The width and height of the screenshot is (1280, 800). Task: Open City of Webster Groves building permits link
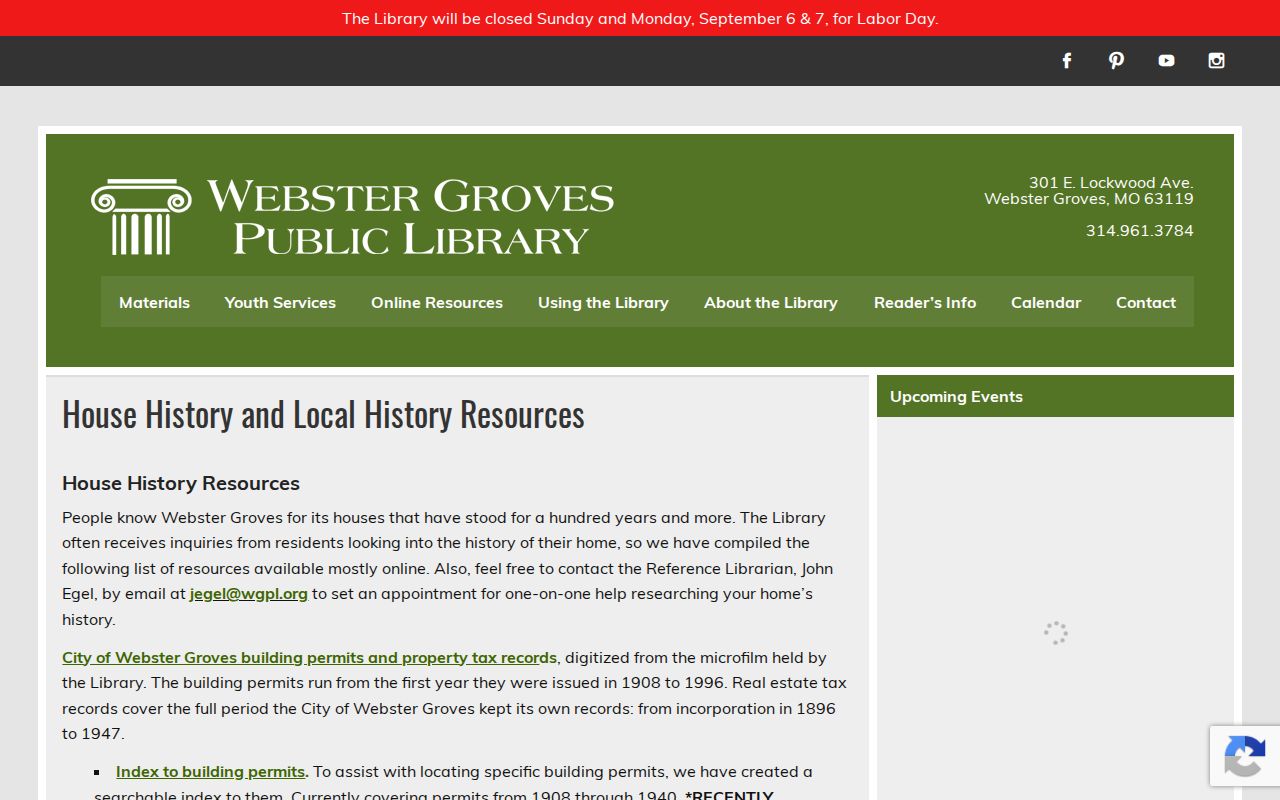coord(310,658)
